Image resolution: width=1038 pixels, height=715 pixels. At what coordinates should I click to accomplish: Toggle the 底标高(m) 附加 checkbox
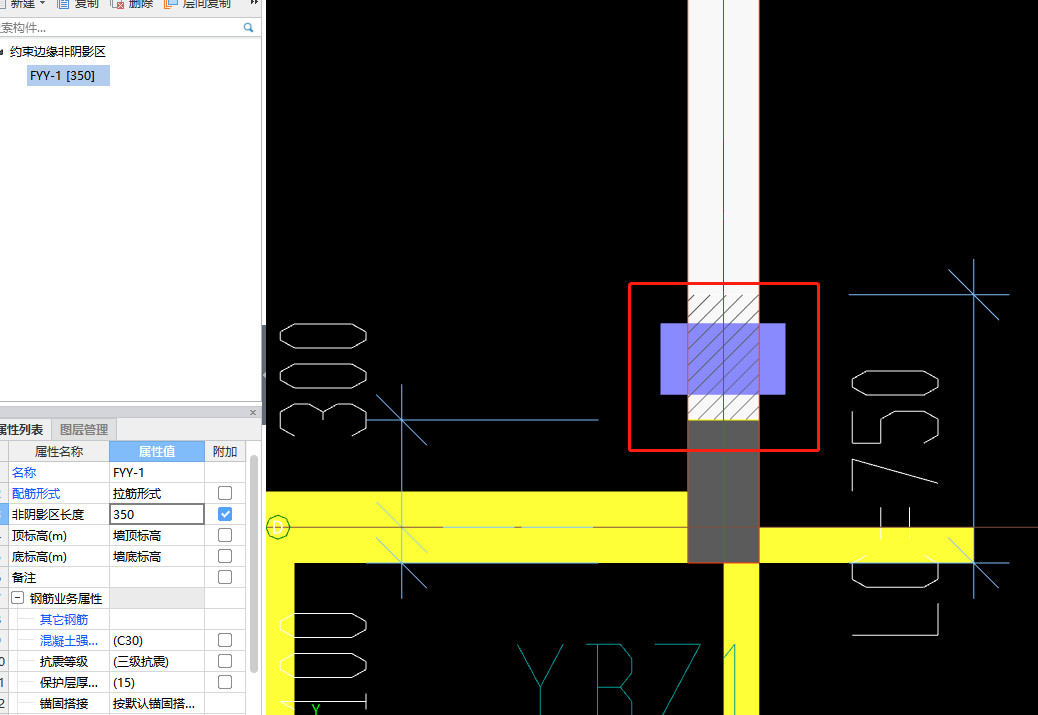click(x=225, y=556)
